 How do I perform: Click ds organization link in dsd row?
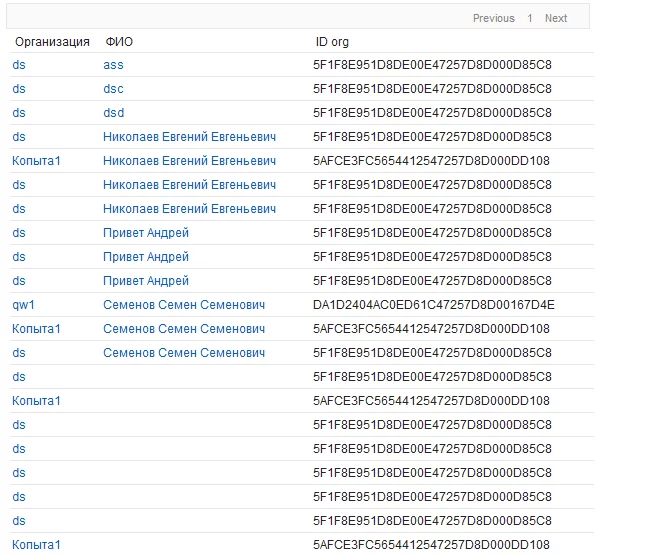(19, 113)
